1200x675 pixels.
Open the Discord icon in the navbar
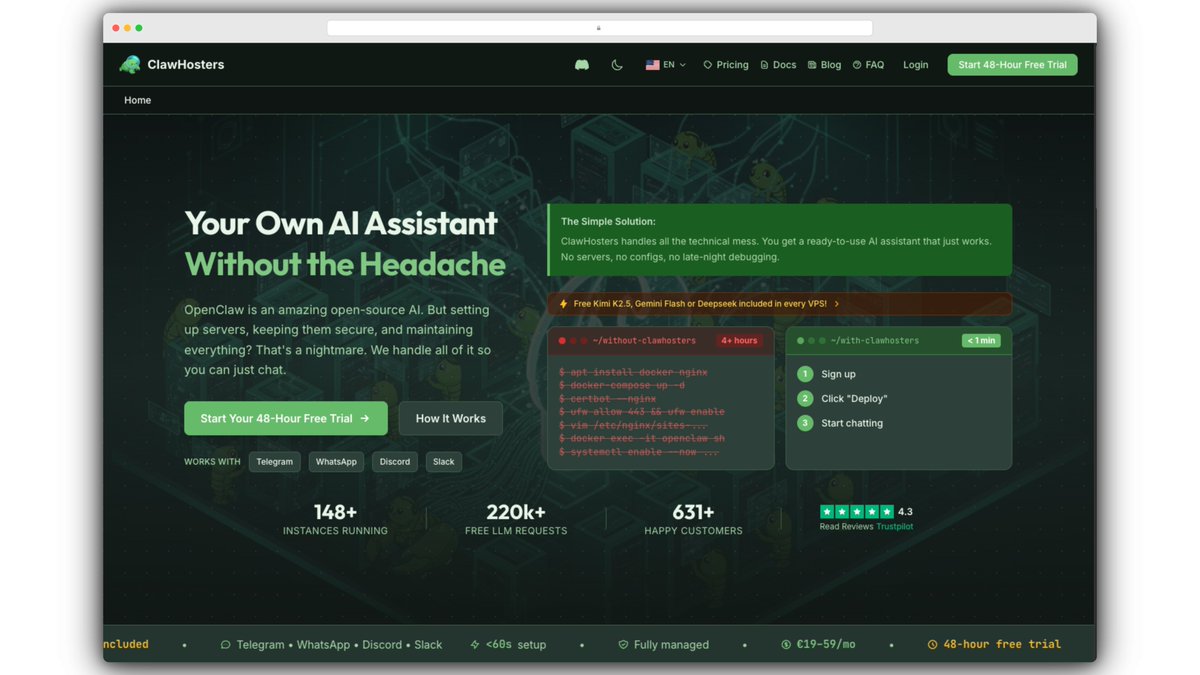[x=582, y=65]
